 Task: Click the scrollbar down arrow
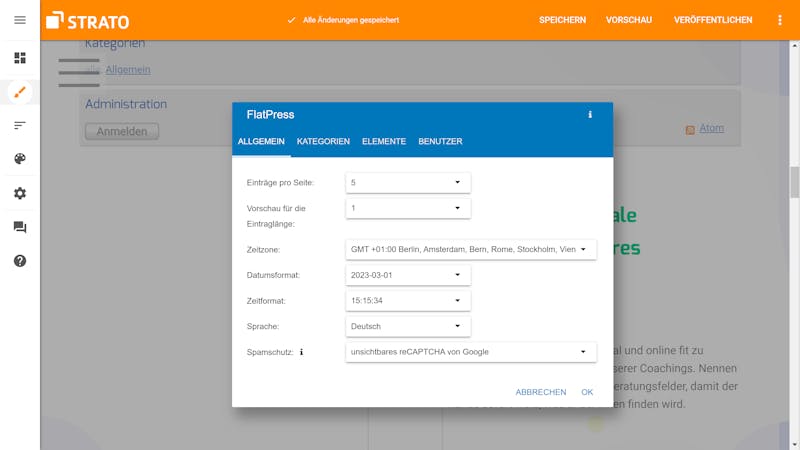[x=795, y=445]
